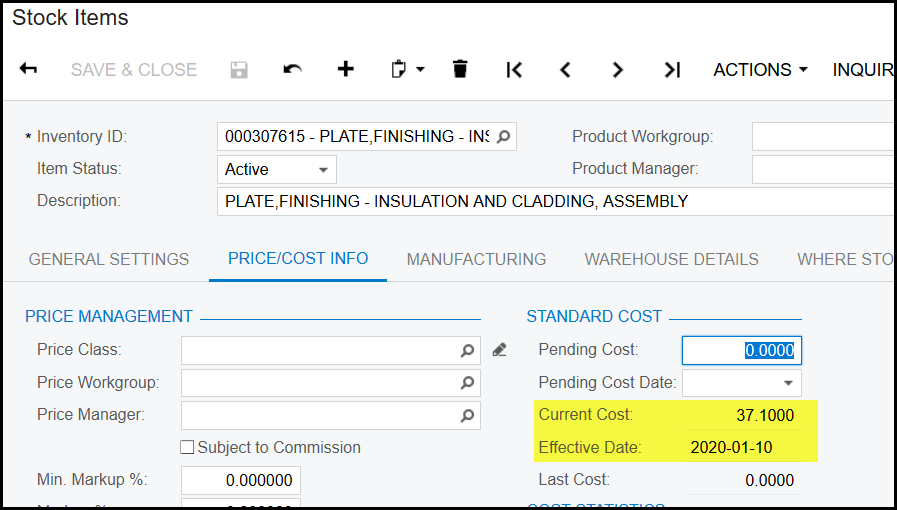
Task: Switch to the Manufacturing tab
Action: point(476,259)
